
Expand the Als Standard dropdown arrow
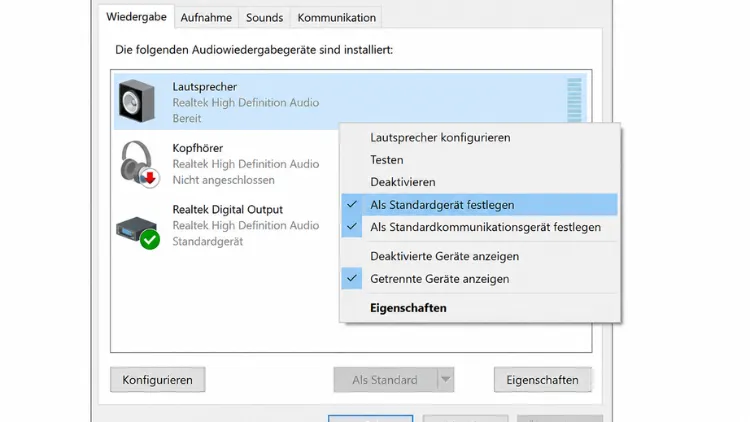click(x=446, y=380)
